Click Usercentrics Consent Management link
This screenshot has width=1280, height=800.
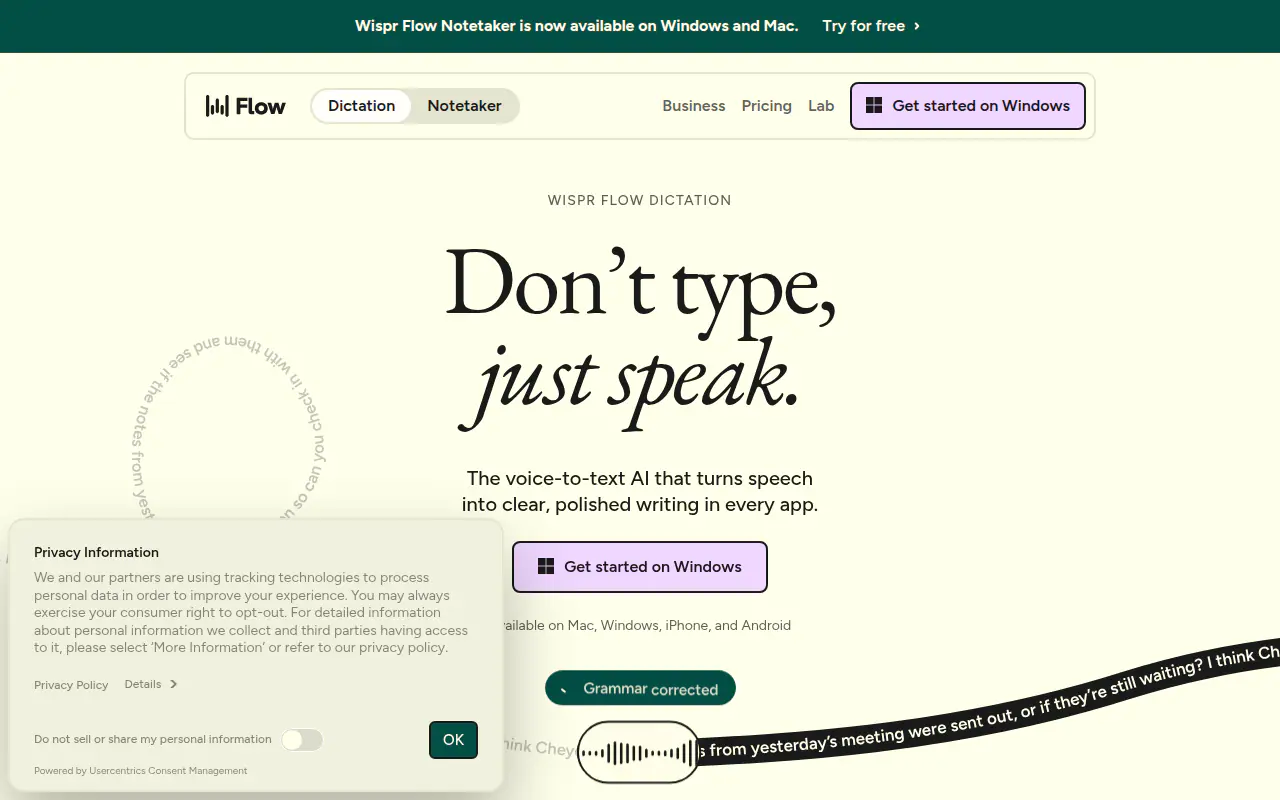tap(168, 771)
